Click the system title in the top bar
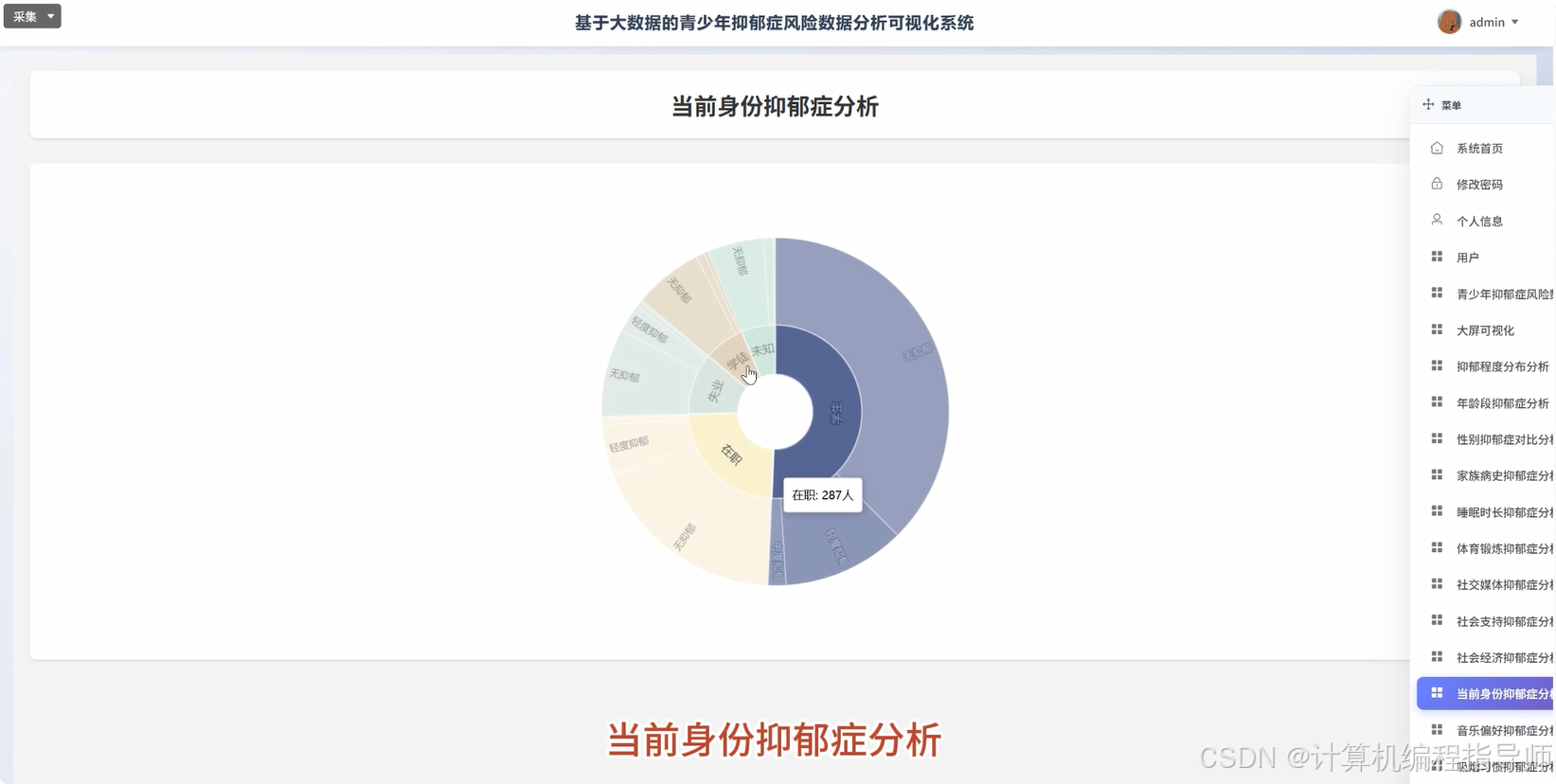1556x784 pixels. 774,23
